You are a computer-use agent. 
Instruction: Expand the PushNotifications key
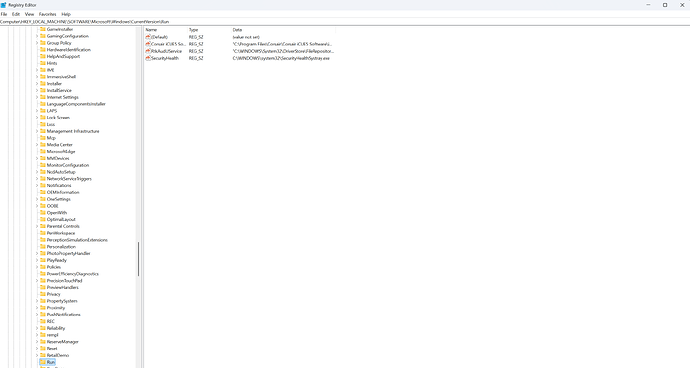coord(37,315)
